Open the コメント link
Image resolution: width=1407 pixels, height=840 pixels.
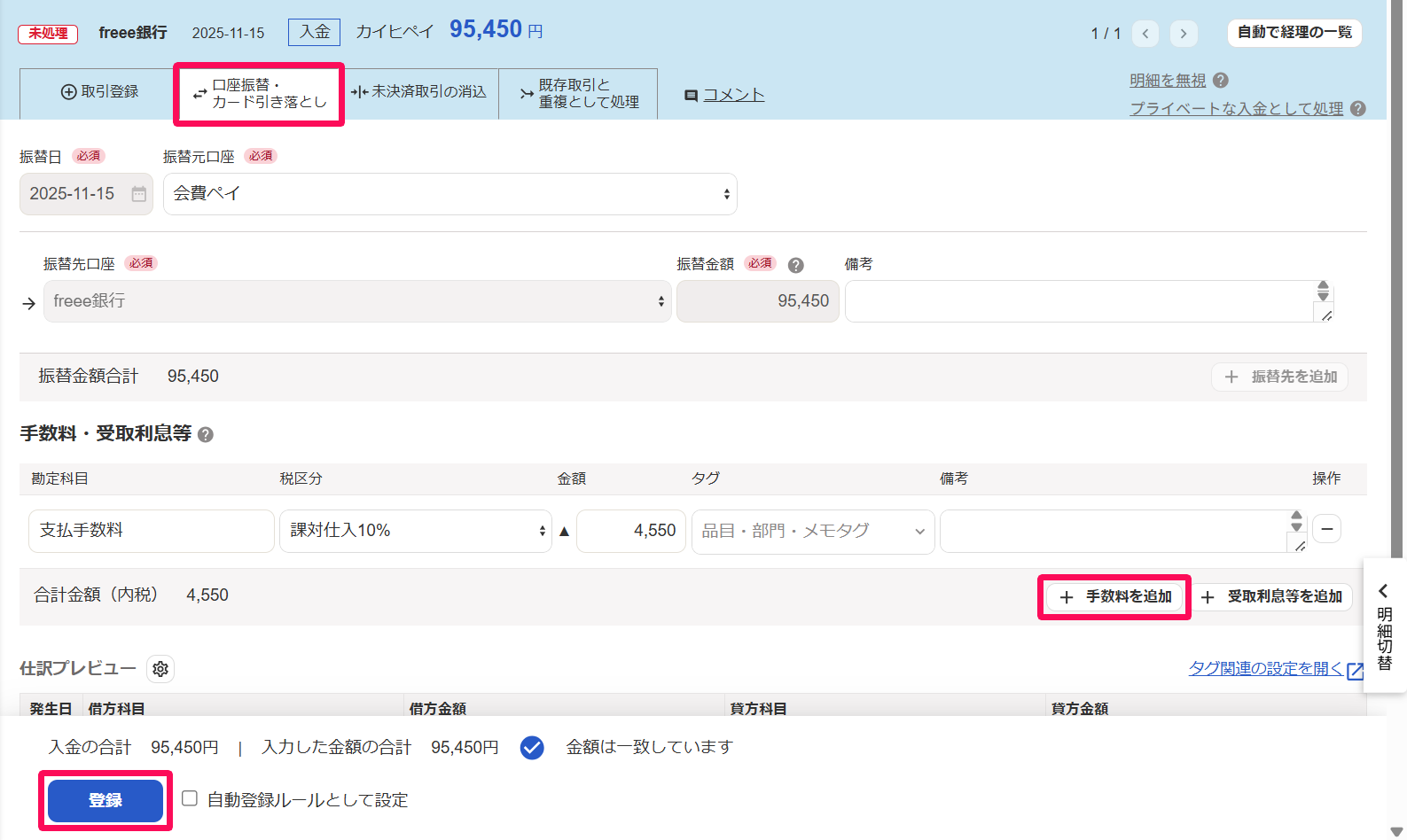point(724,95)
